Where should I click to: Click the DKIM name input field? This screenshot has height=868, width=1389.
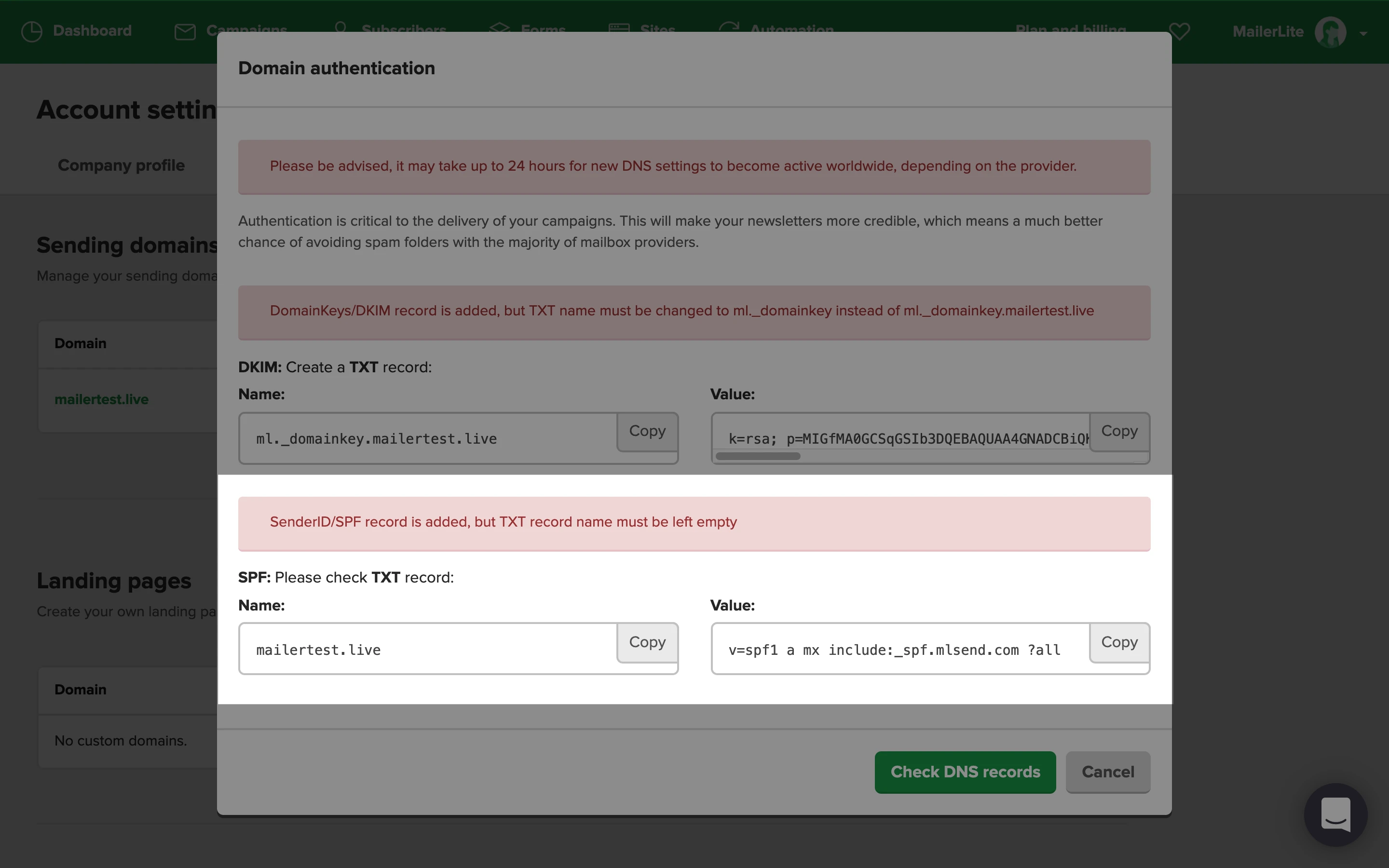[x=428, y=439]
